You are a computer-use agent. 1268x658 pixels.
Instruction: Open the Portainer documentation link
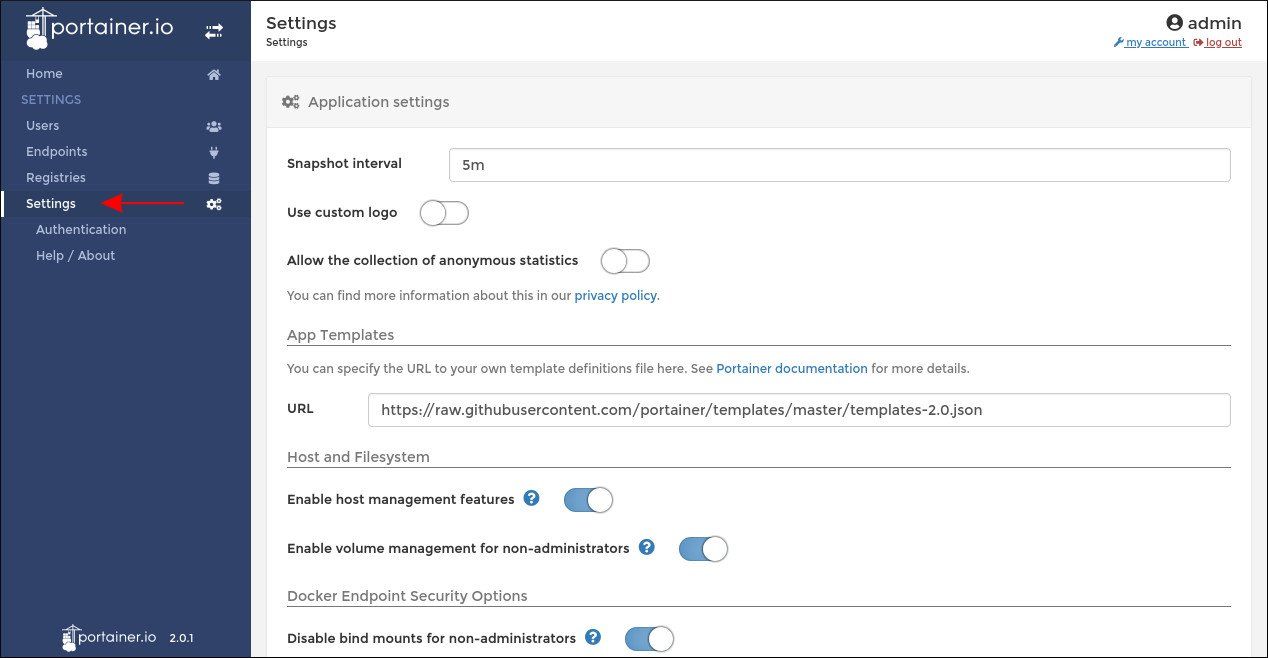(x=792, y=368)
